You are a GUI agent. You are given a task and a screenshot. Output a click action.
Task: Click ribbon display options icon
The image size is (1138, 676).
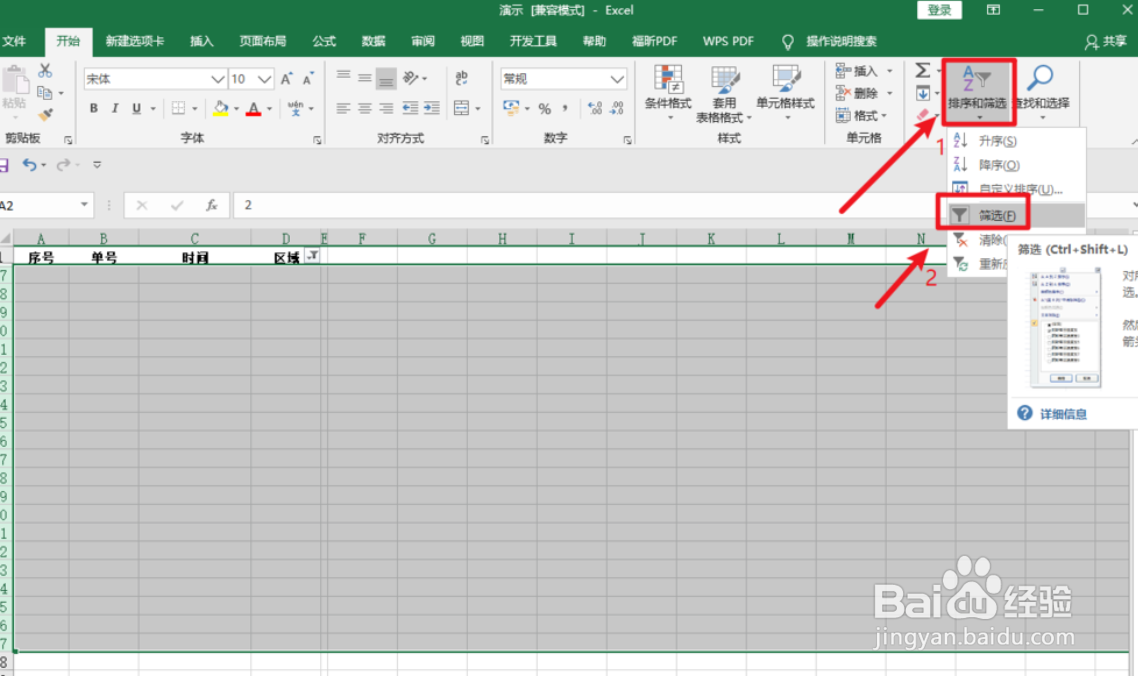(x=993, y=10)
